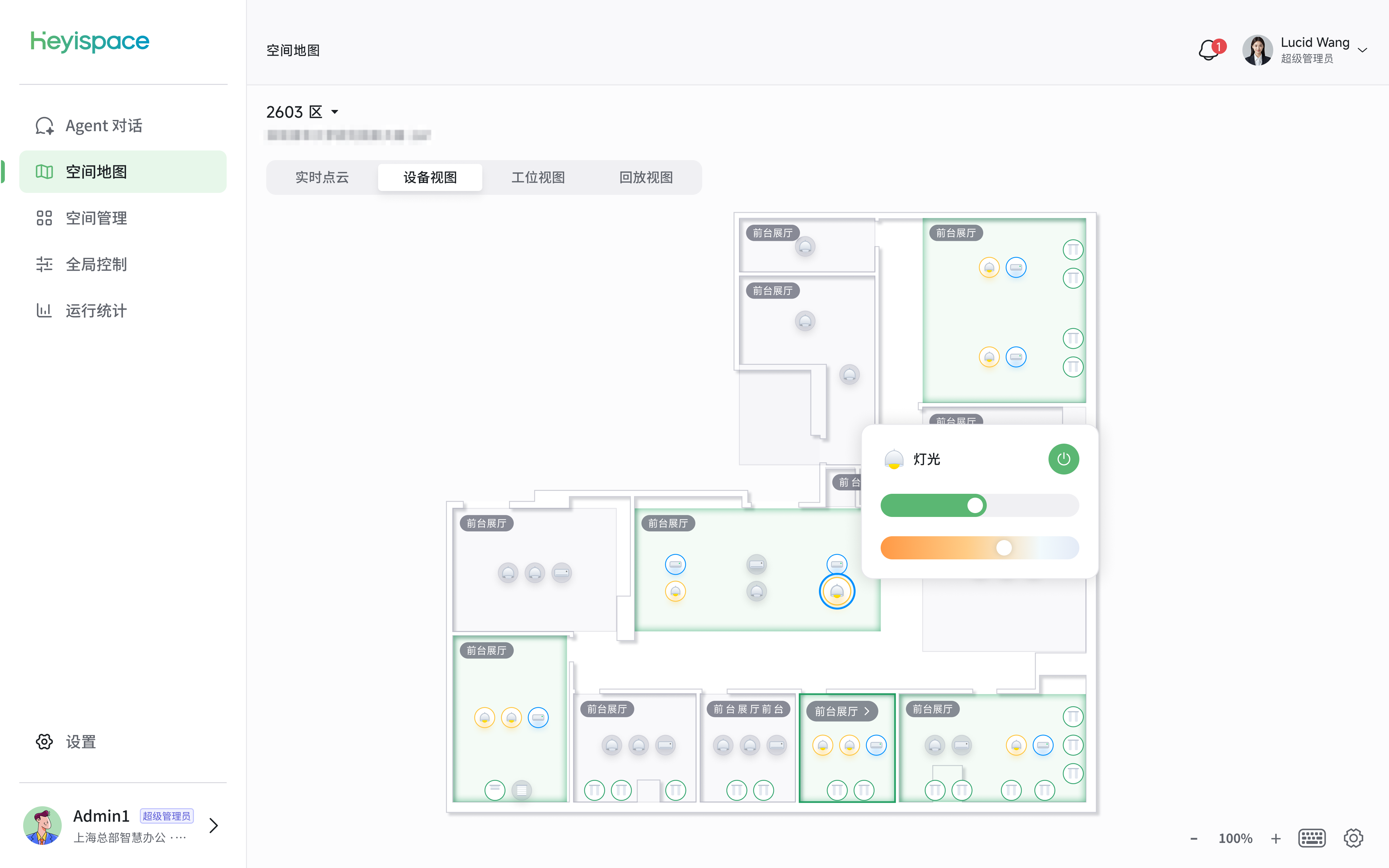Toggle the 灯光 power button
This screenshot has height=868, width=1389.
pos(1063,459)
